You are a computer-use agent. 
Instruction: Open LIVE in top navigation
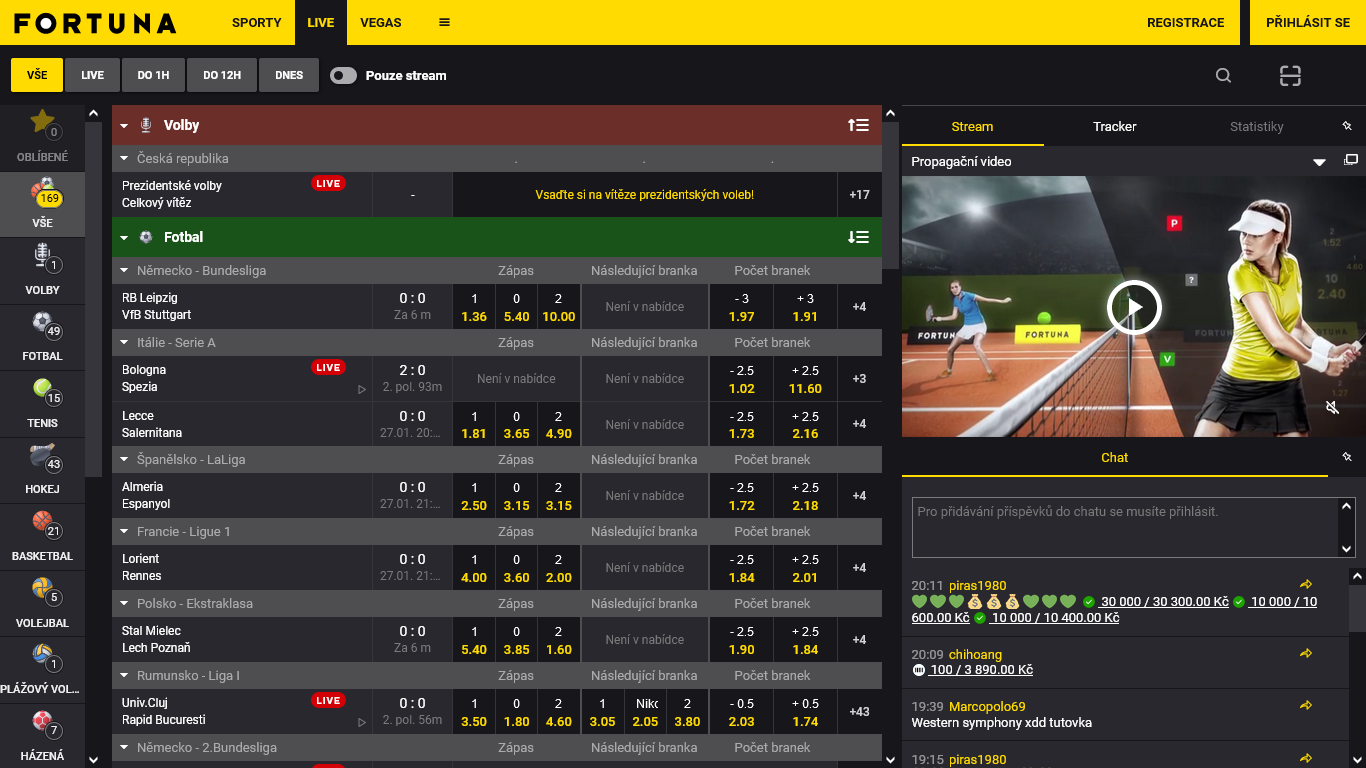(321, 22)
